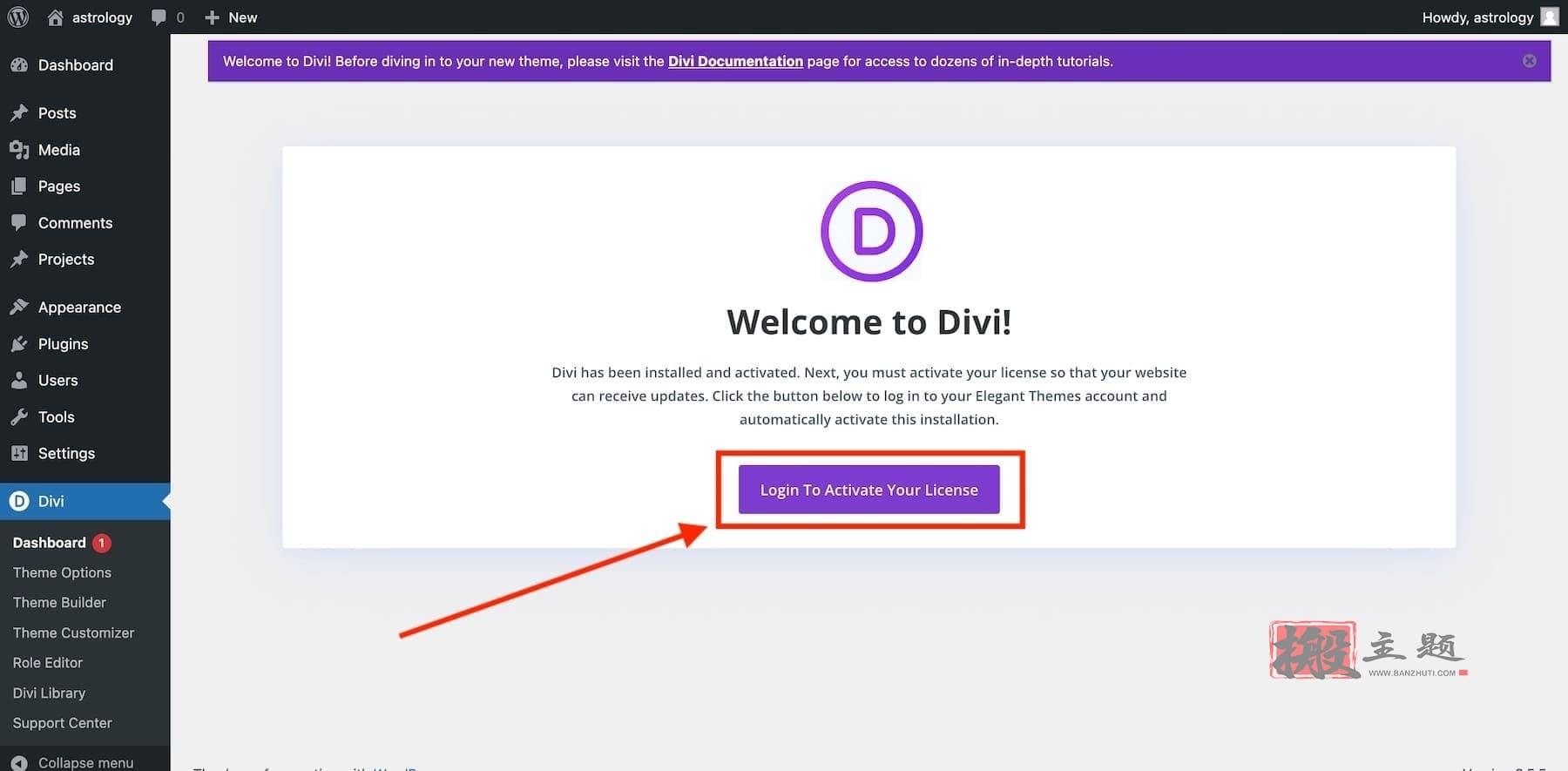Click the astrology site name link
The height and width of the screenshot is (771, 1568).
coord(102,17)
